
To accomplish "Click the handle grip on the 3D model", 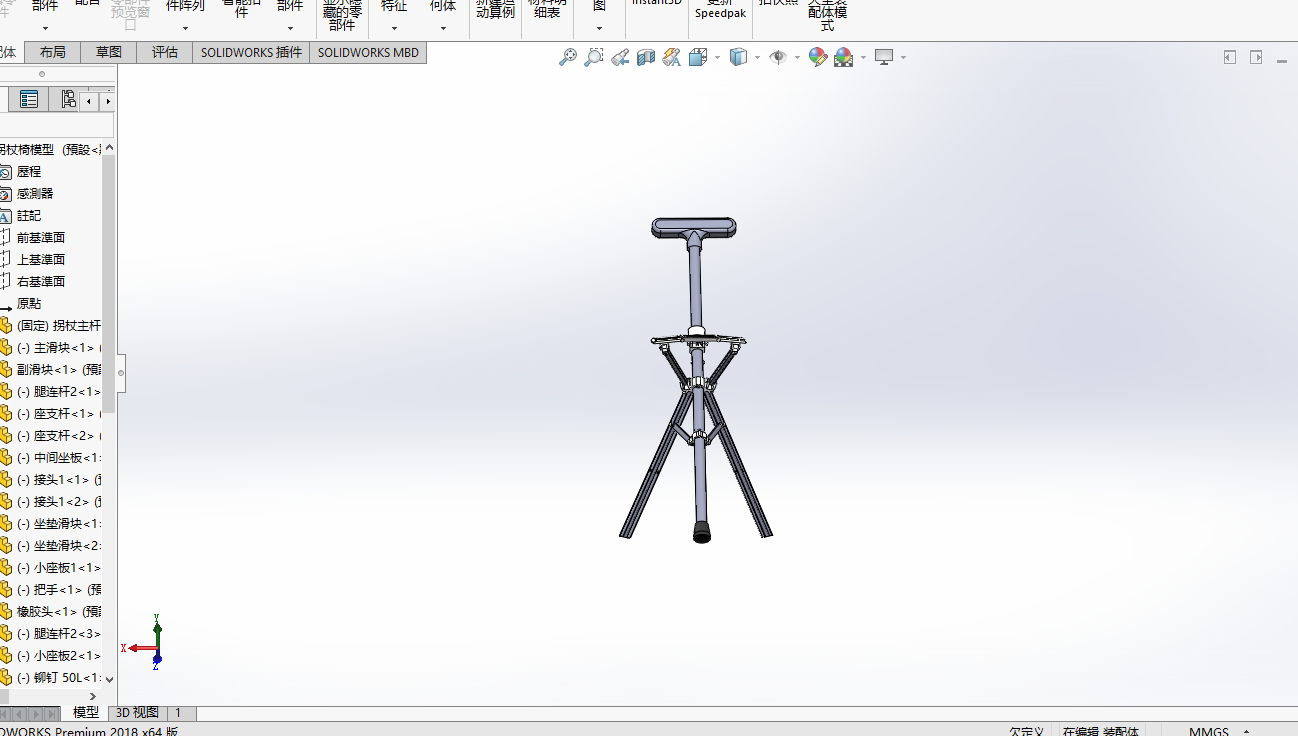I will point(696,227).
